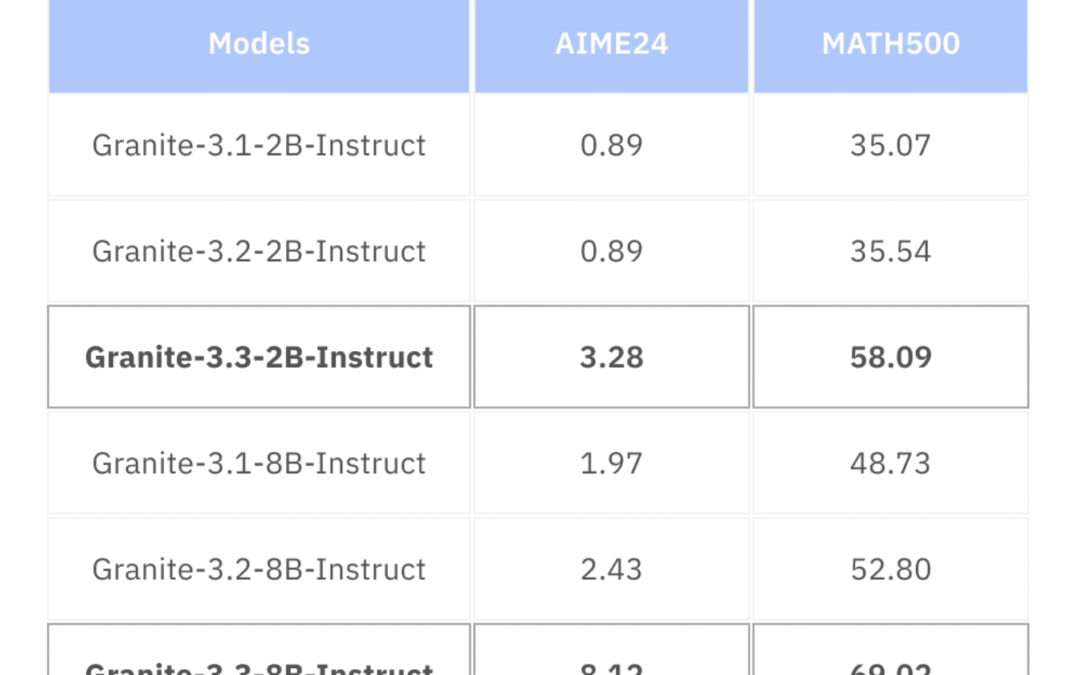The height and width of the screenshot is (675, 1080).
Task: Select the Granite-3.1-8B-Instruct model cell
Action: pyautogui.click(x=259, y=464)
